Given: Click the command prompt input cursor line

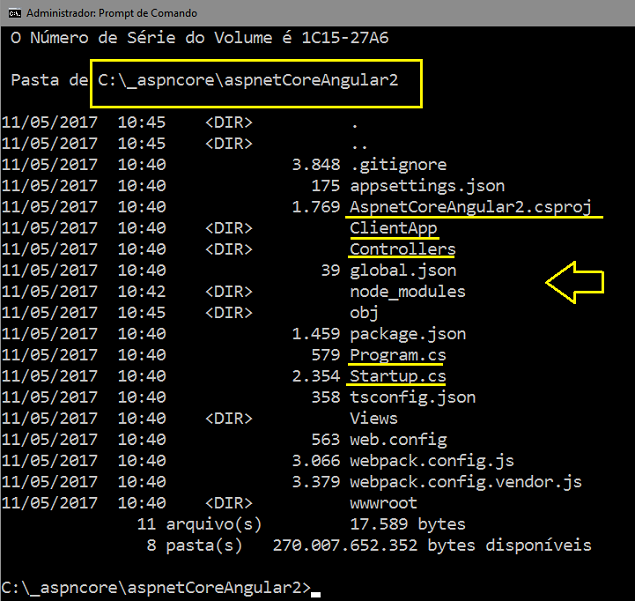Looking at the screenshot, I should coord(161,588).
